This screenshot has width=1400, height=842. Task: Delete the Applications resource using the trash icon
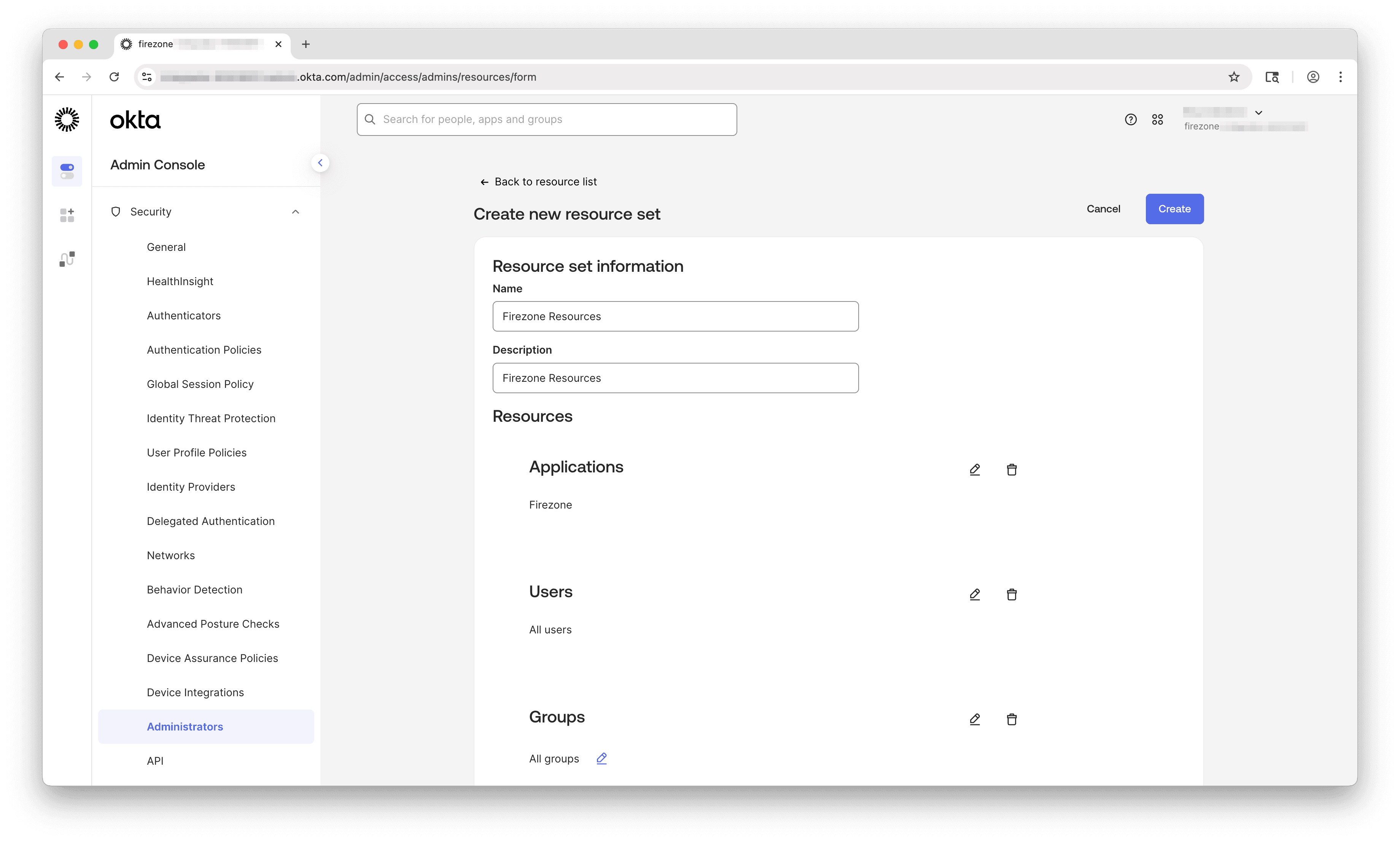pos(1012,469)
